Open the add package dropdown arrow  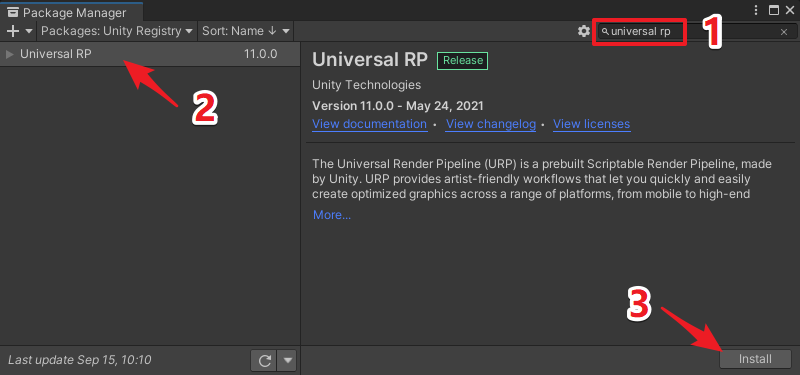pyautogui.click(x=29, y=31)
